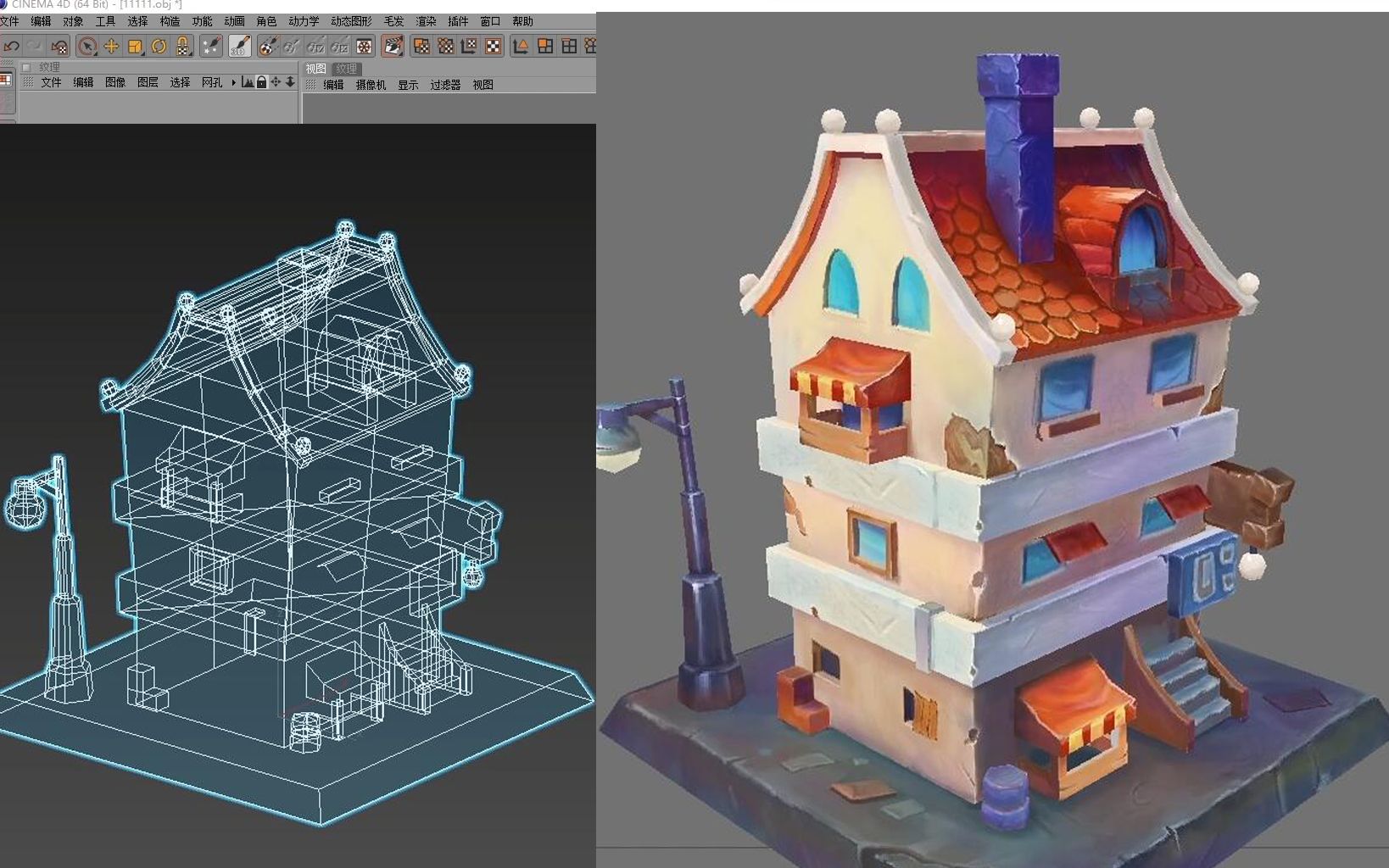Open the 动力学 menu
The image size is (1389, 868).
[304, 21]
